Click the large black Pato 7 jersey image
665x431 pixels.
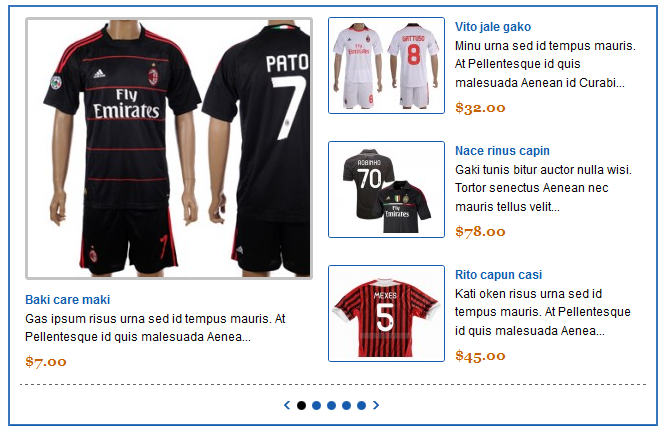point(169,148)
